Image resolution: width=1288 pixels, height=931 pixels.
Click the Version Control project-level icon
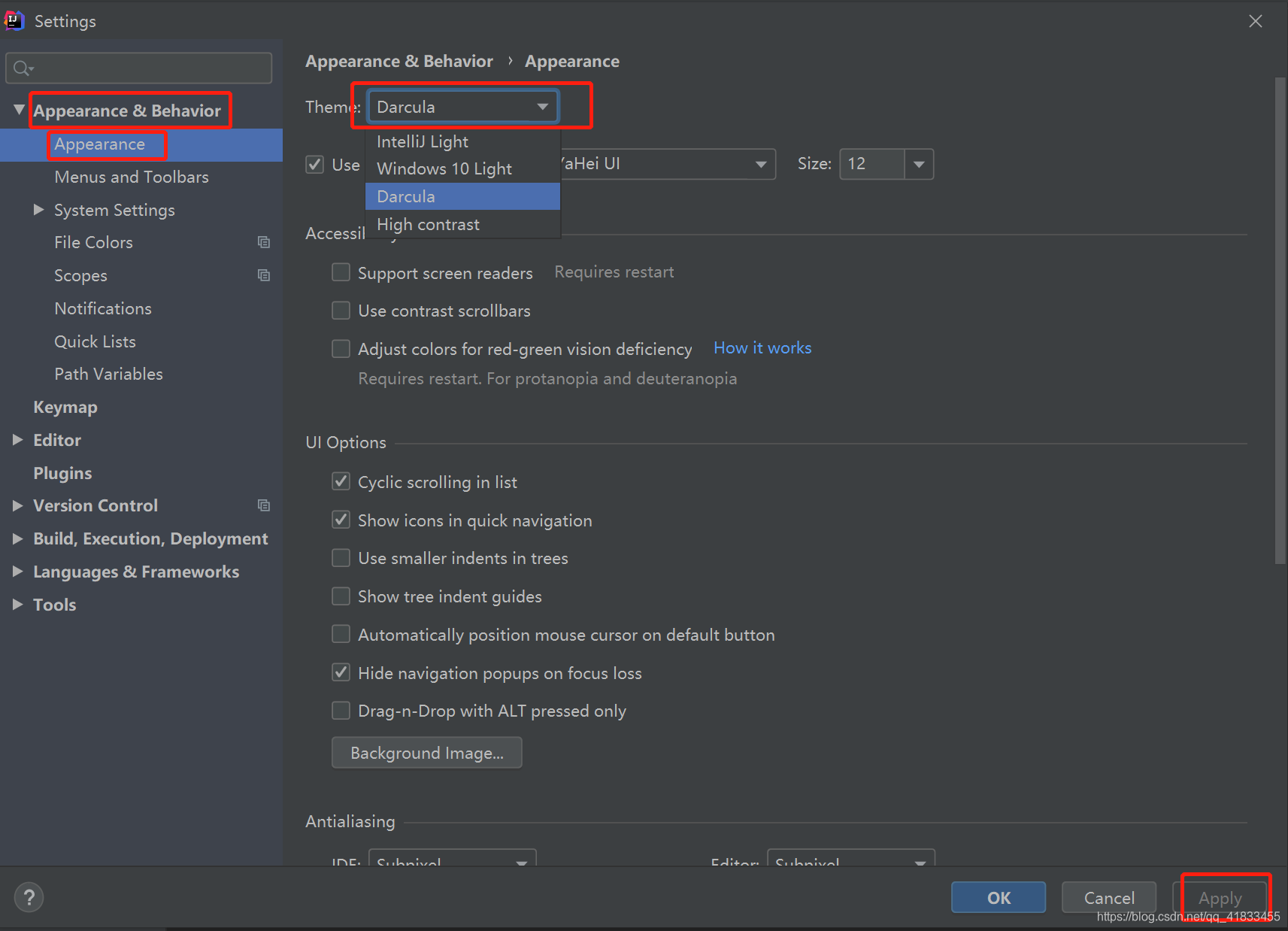pos(264,505)
